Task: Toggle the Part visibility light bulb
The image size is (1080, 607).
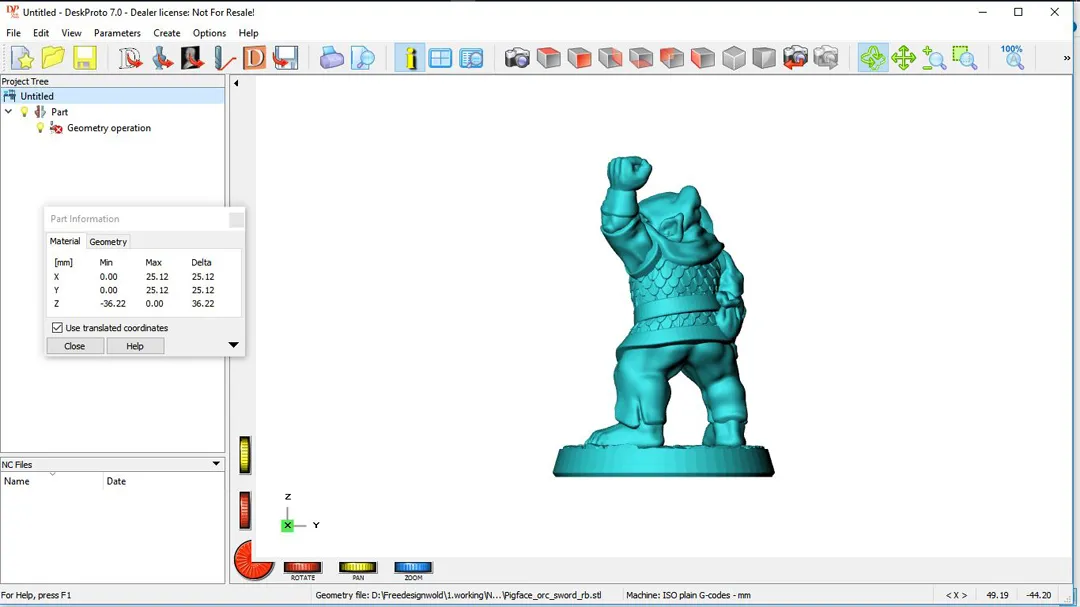Action: click(25, 112)
